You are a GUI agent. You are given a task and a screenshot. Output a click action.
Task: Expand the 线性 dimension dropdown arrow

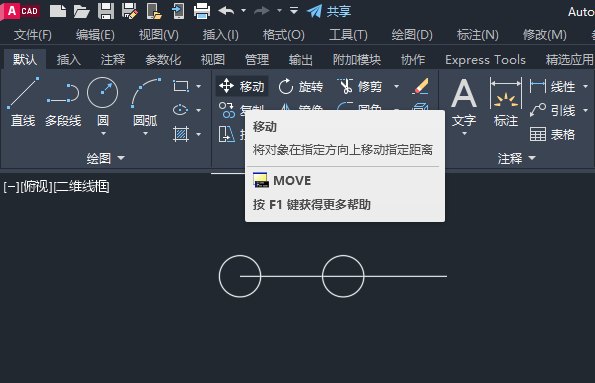[585, 87]
